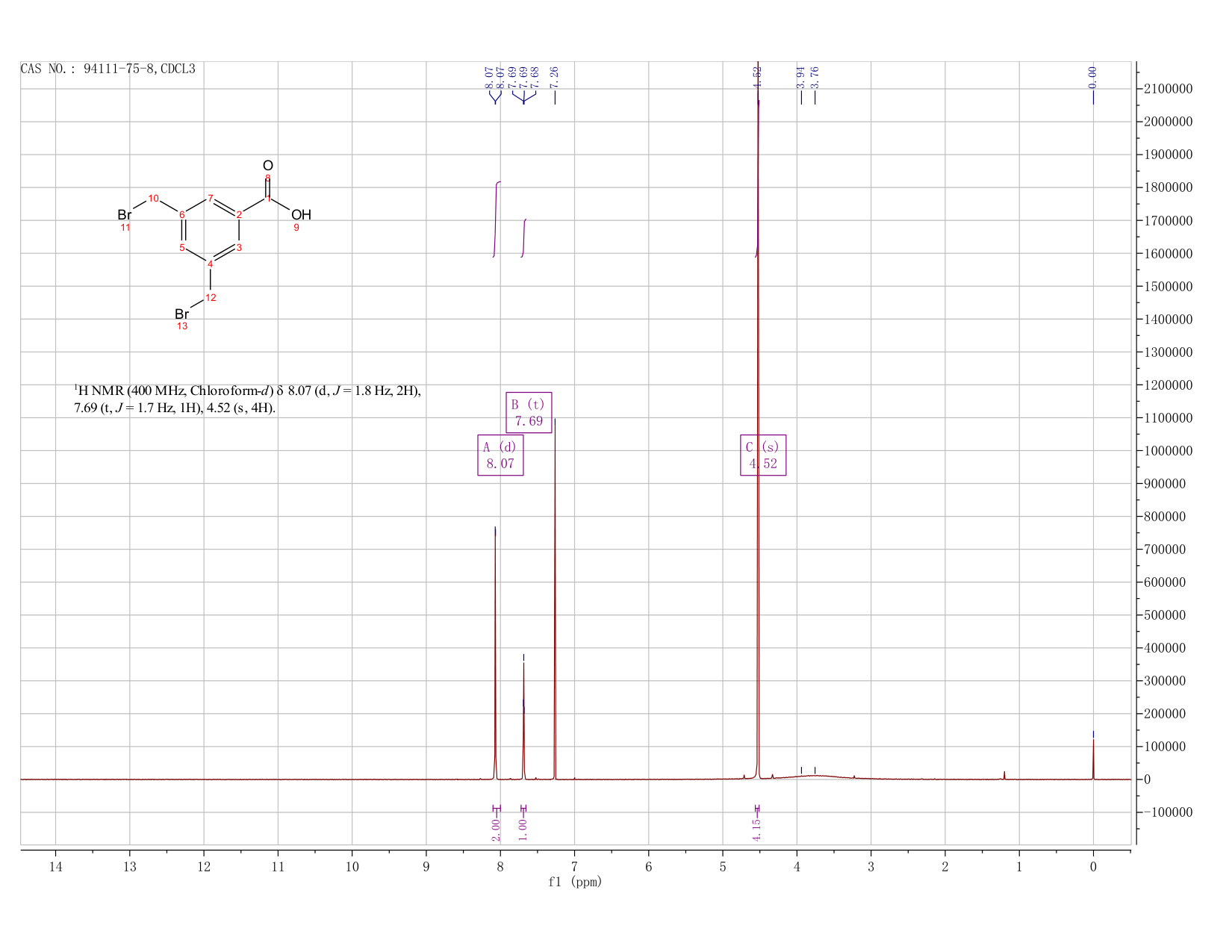Select the 'B (t) 7.69' multiplet box
1232x952 pixels.
pos(529,412)
